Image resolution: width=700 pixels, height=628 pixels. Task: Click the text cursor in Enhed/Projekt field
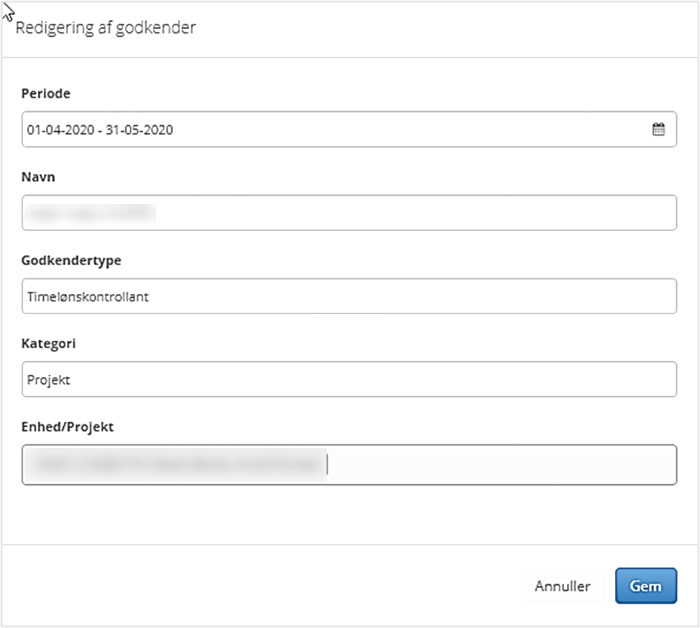click(x=328, y=465)
